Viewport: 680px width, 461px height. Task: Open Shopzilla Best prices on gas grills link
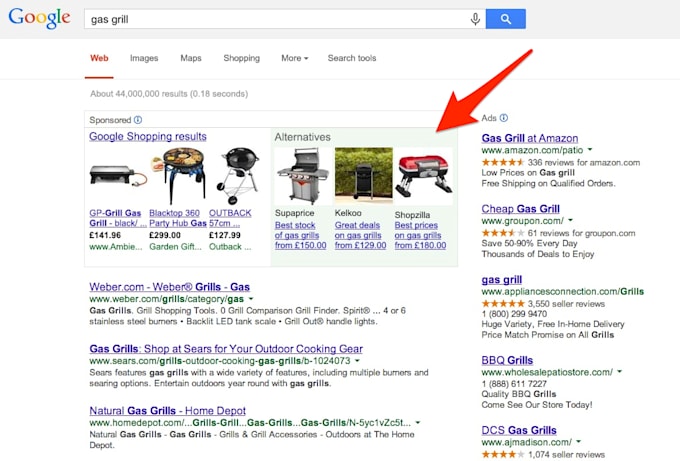pos(420,235)
